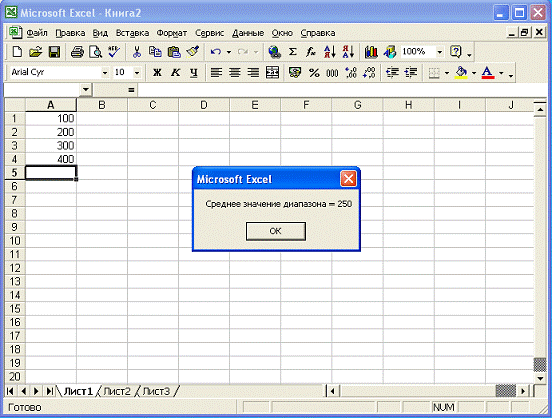Open the Paste Function fx icon
The image size is (552, 418).
311,52
